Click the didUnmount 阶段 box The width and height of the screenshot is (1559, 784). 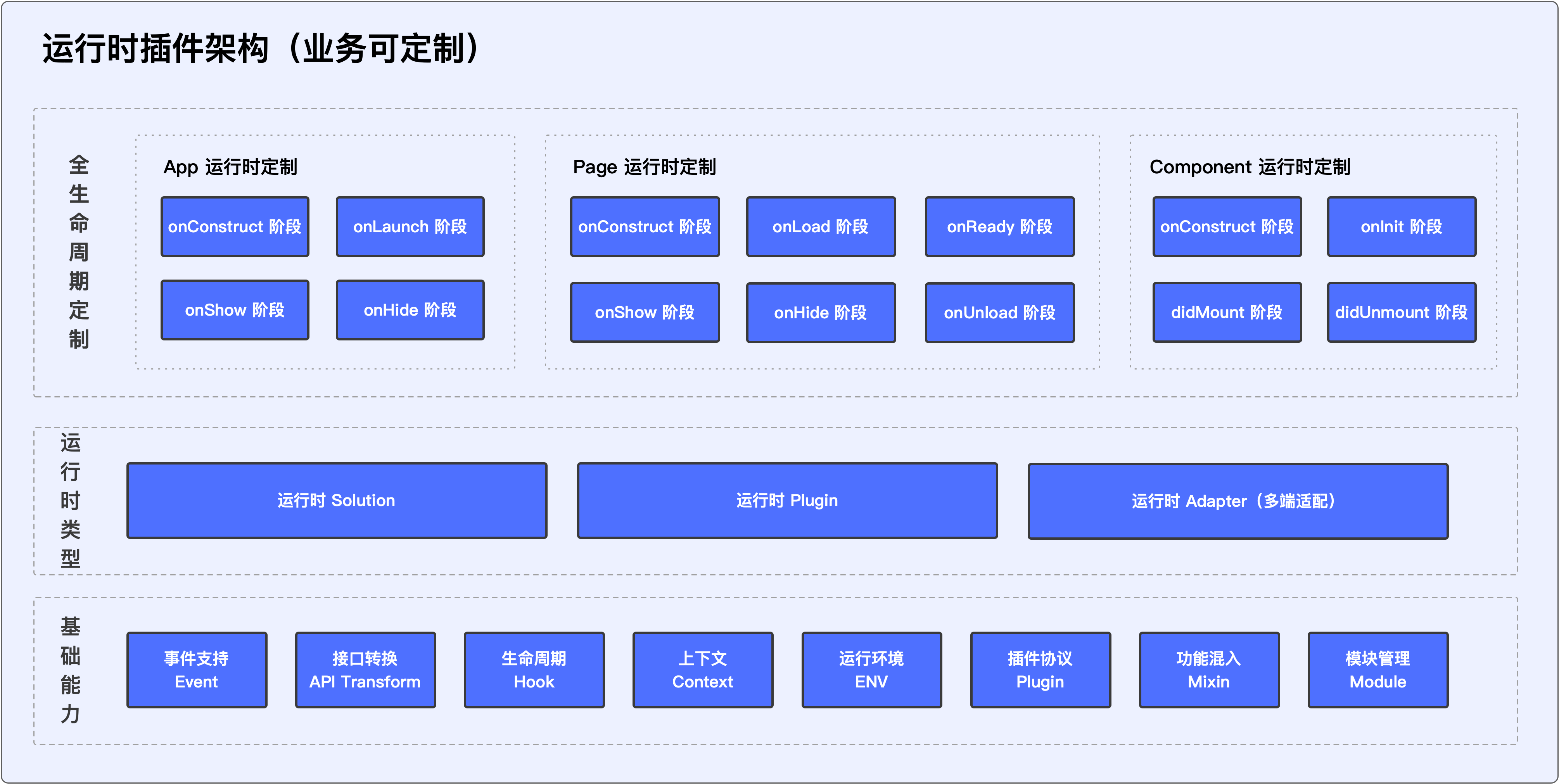point(1401,312)
